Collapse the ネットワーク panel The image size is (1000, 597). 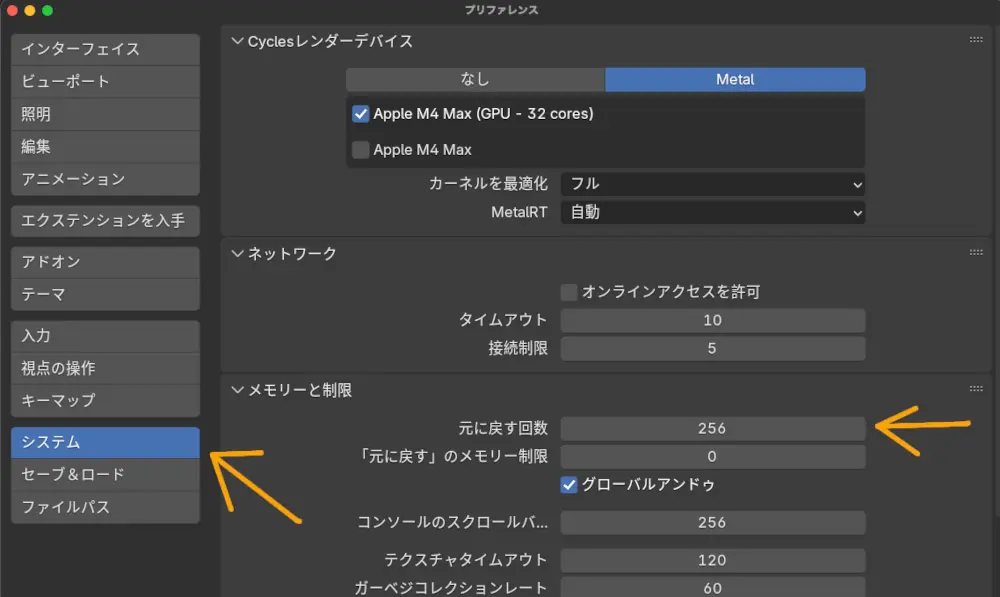point(237,254)
